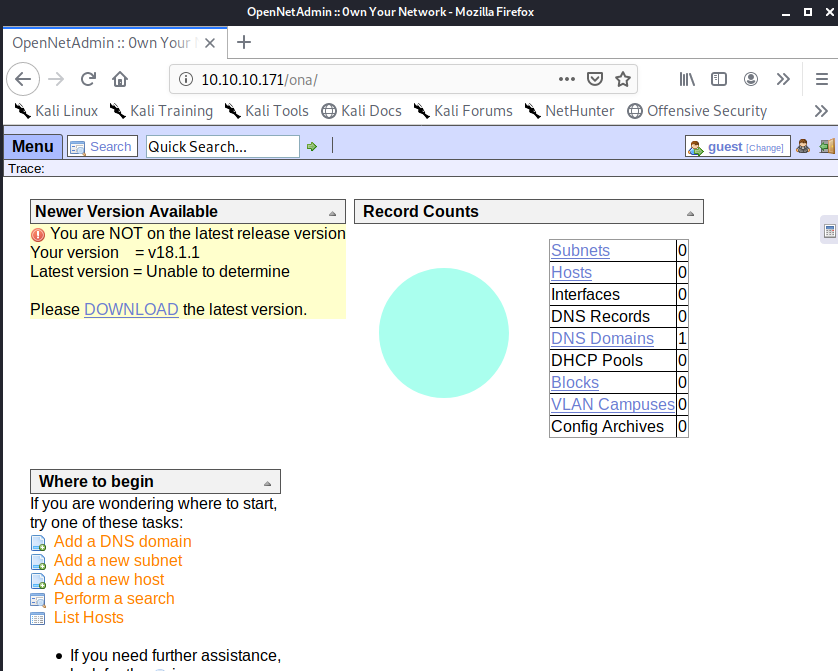Show more bookmarks chevron
This screenshot has height=671, width=838.
point(821,111)
